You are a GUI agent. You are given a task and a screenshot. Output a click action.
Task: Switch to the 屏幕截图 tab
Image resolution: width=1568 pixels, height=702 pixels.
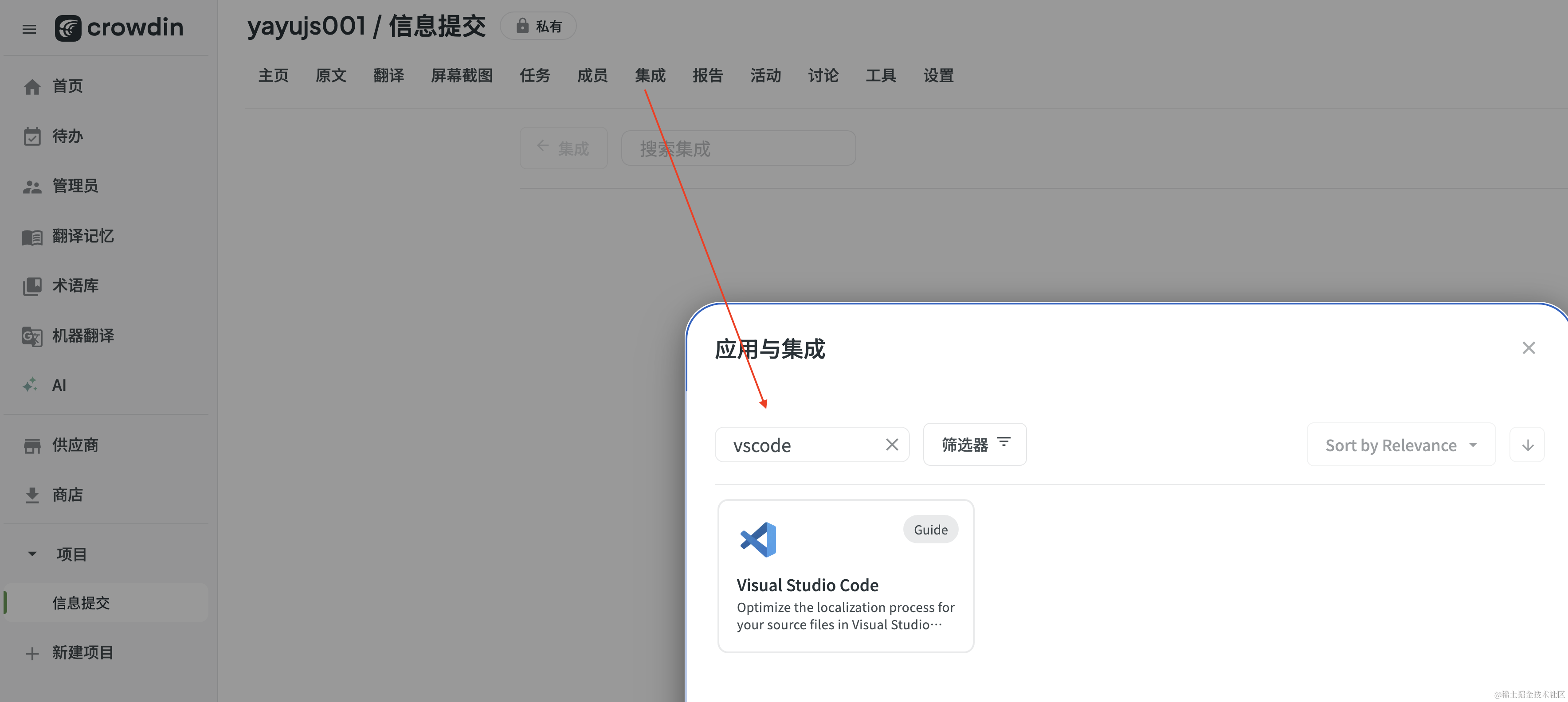tap(461, 75)
